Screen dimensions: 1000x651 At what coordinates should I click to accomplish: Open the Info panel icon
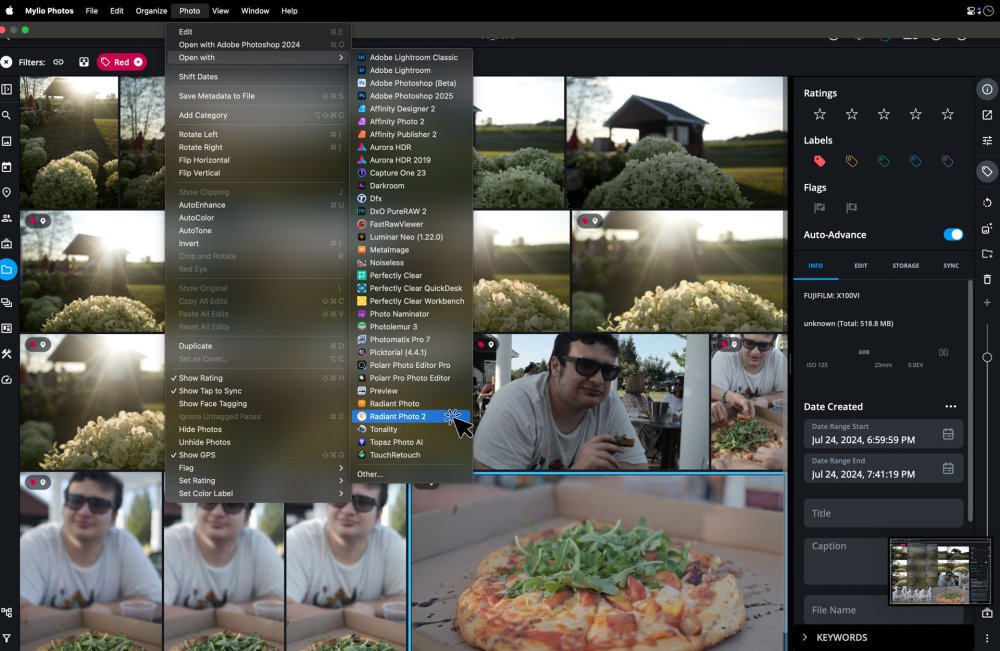coord(987,89)
